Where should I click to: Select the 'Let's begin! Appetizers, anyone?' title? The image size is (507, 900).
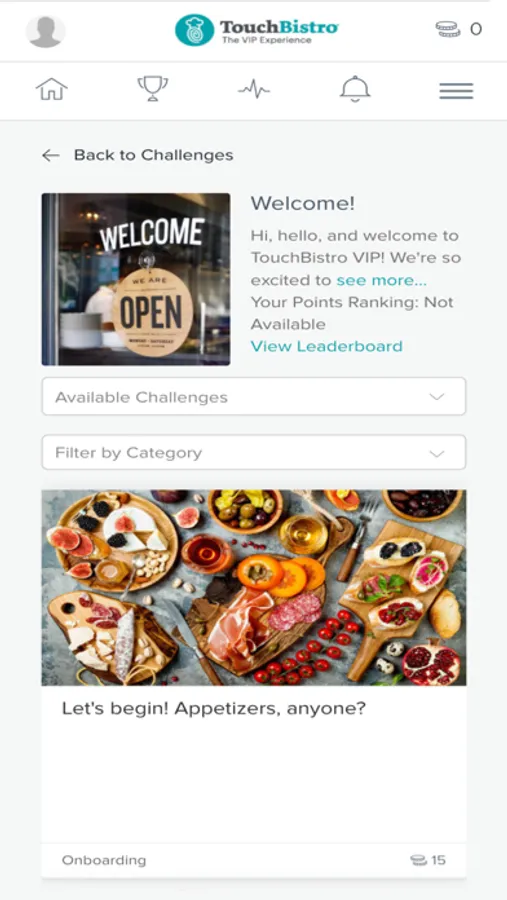214,709
